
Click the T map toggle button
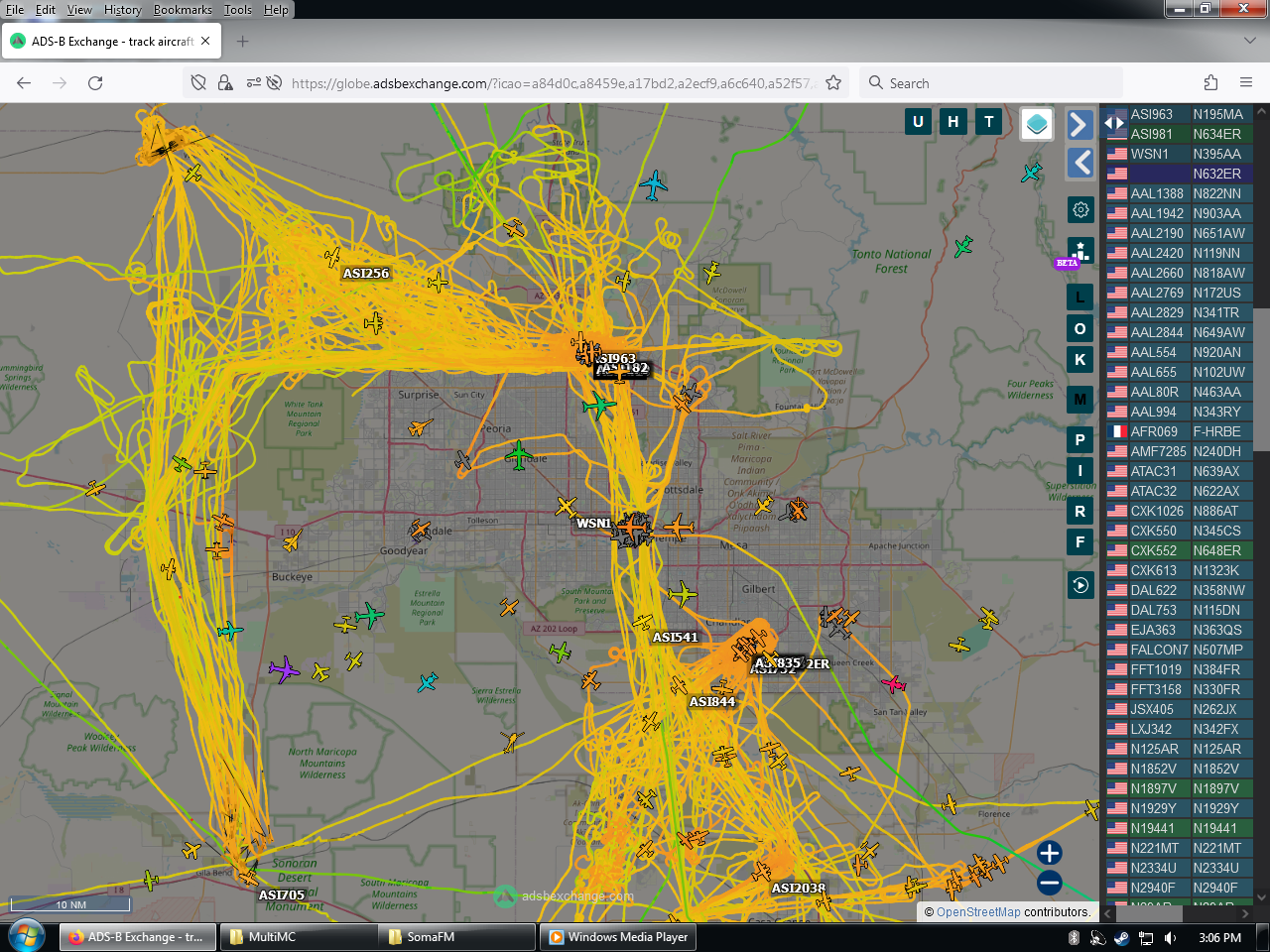coord(989,122)
